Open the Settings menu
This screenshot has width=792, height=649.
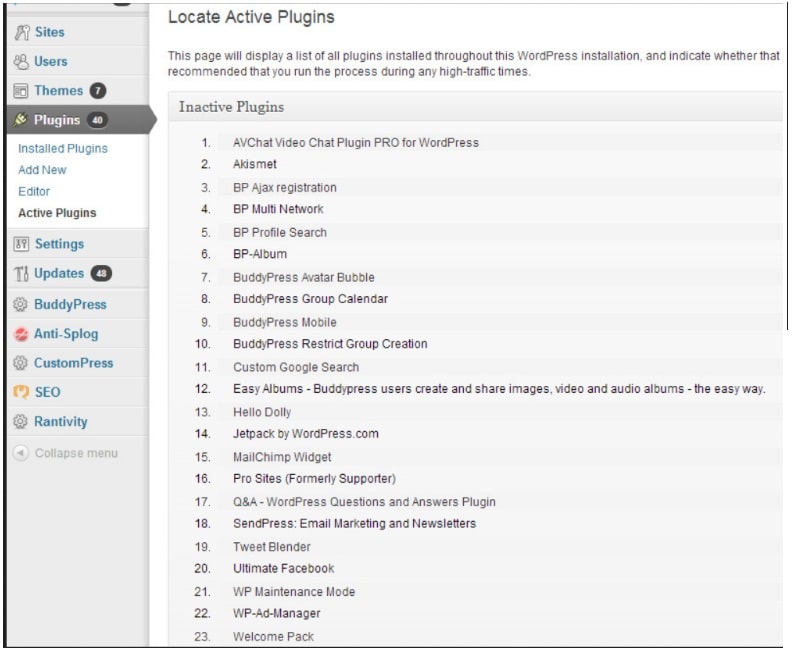(x=60, y=244)
